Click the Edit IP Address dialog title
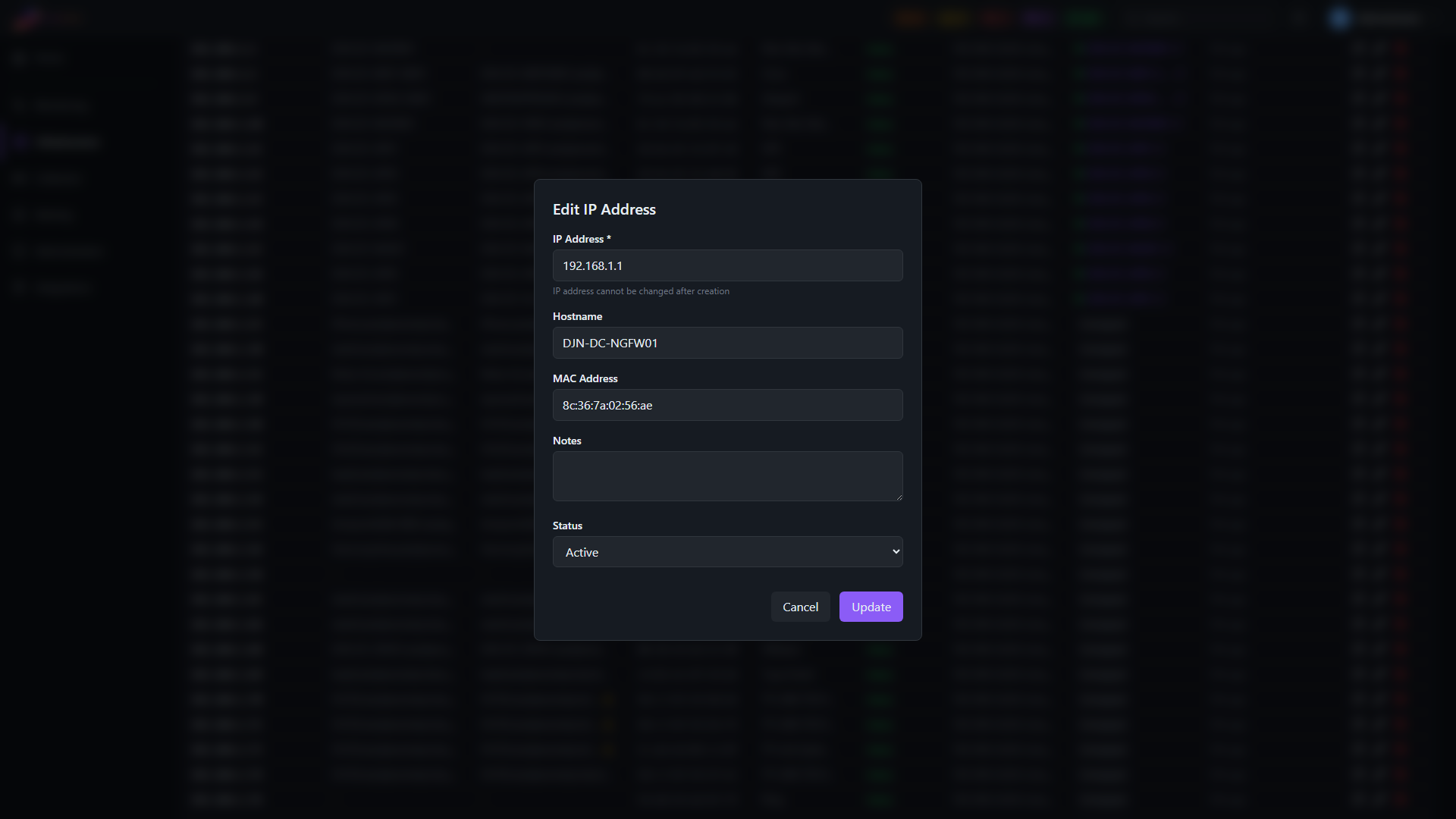The height and width of the screenshot is (819, 1456). click(604, 209)
